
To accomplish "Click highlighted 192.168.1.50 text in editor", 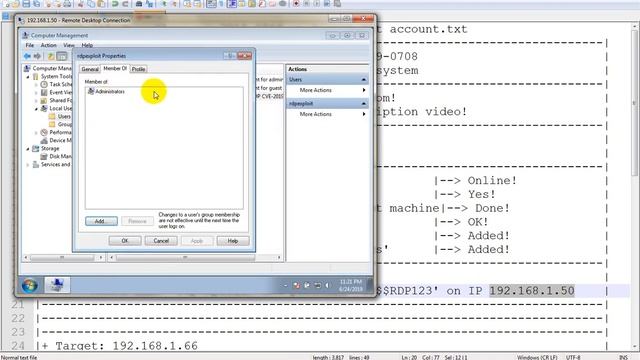I will [x=532, y=291].
